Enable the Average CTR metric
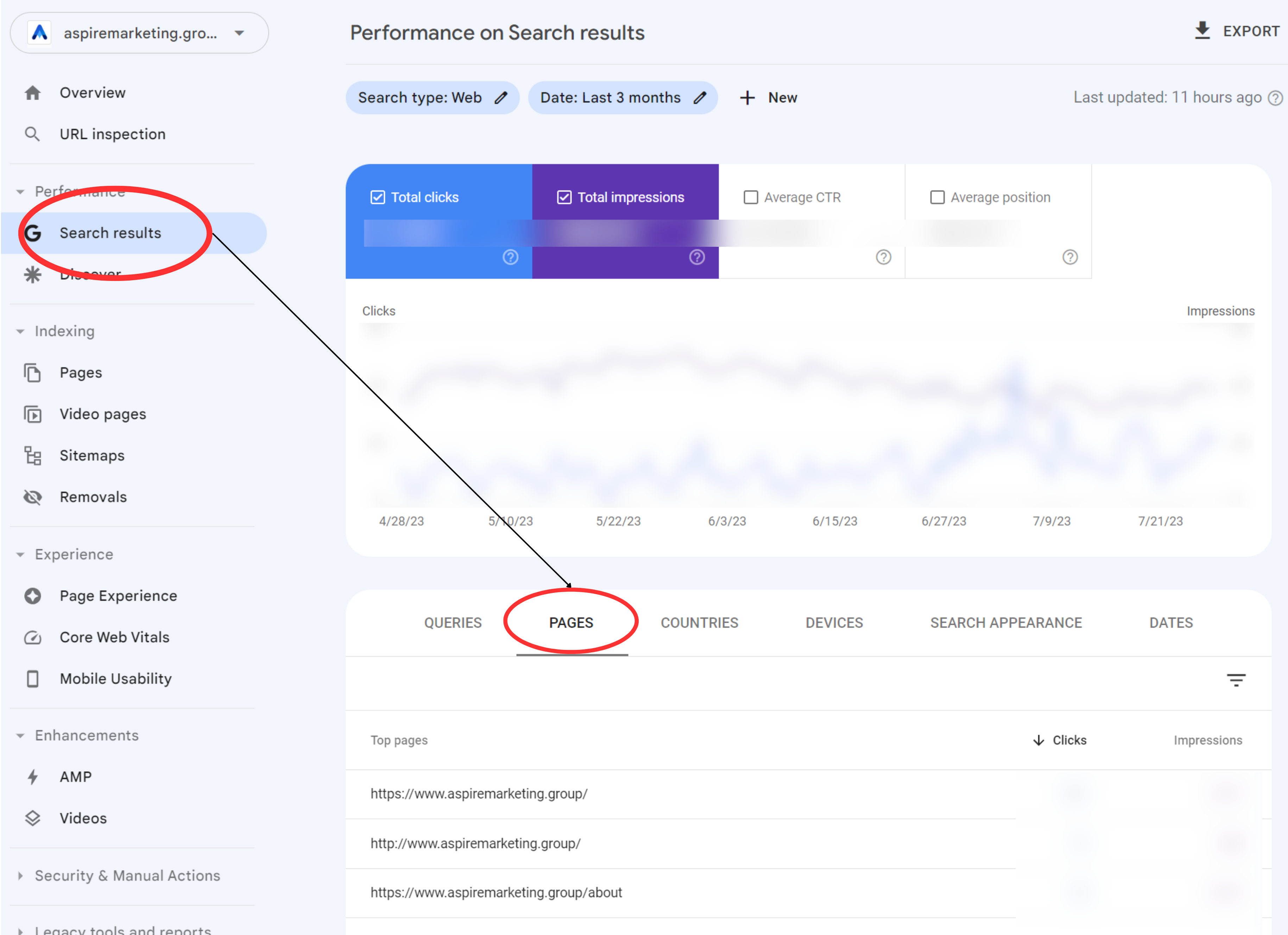Image resolution: width=1288 pixels, height=935 pixels. click(751, 196)
